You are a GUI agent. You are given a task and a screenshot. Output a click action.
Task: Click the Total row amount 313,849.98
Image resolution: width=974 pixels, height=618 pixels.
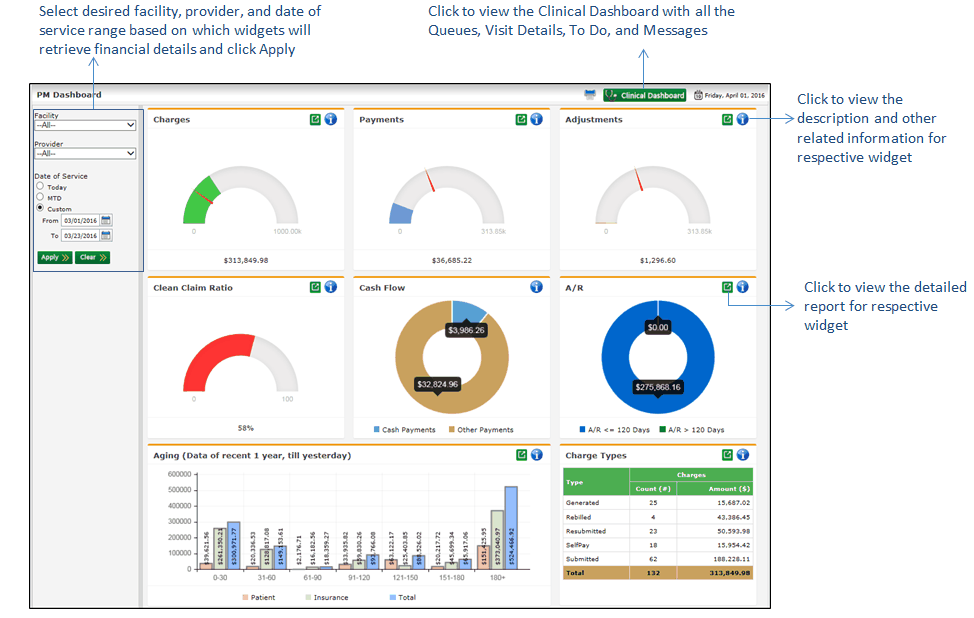pyautogui.click(x=729, y=573)
